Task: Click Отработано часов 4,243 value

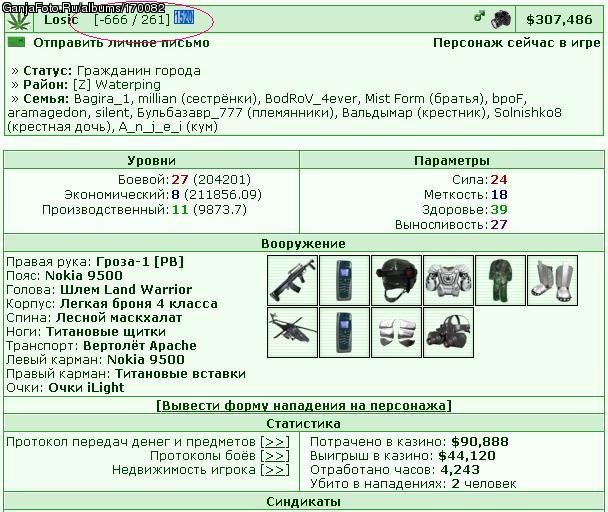Action: 460,470
